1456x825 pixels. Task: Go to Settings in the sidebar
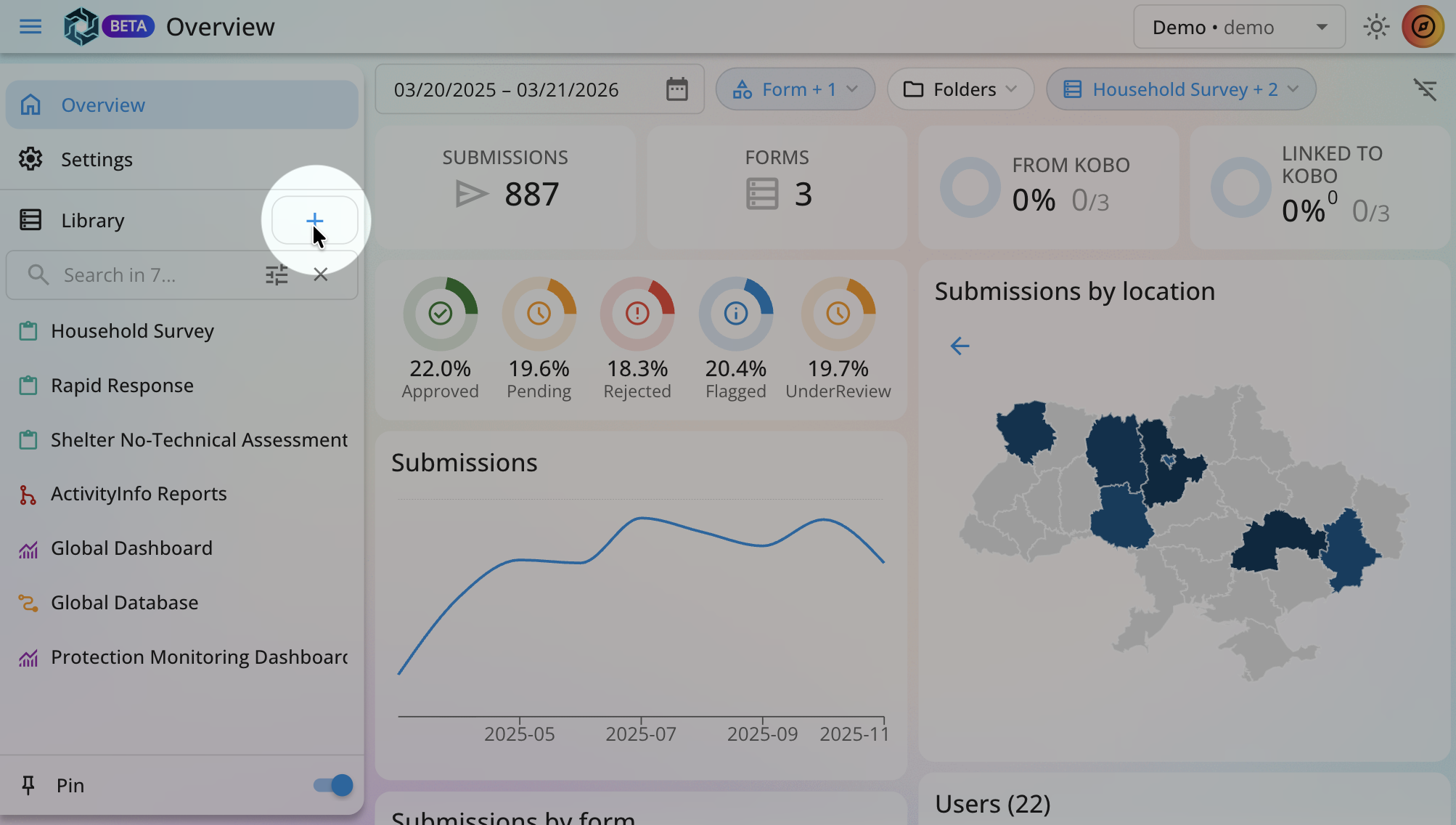coord(97,160)
